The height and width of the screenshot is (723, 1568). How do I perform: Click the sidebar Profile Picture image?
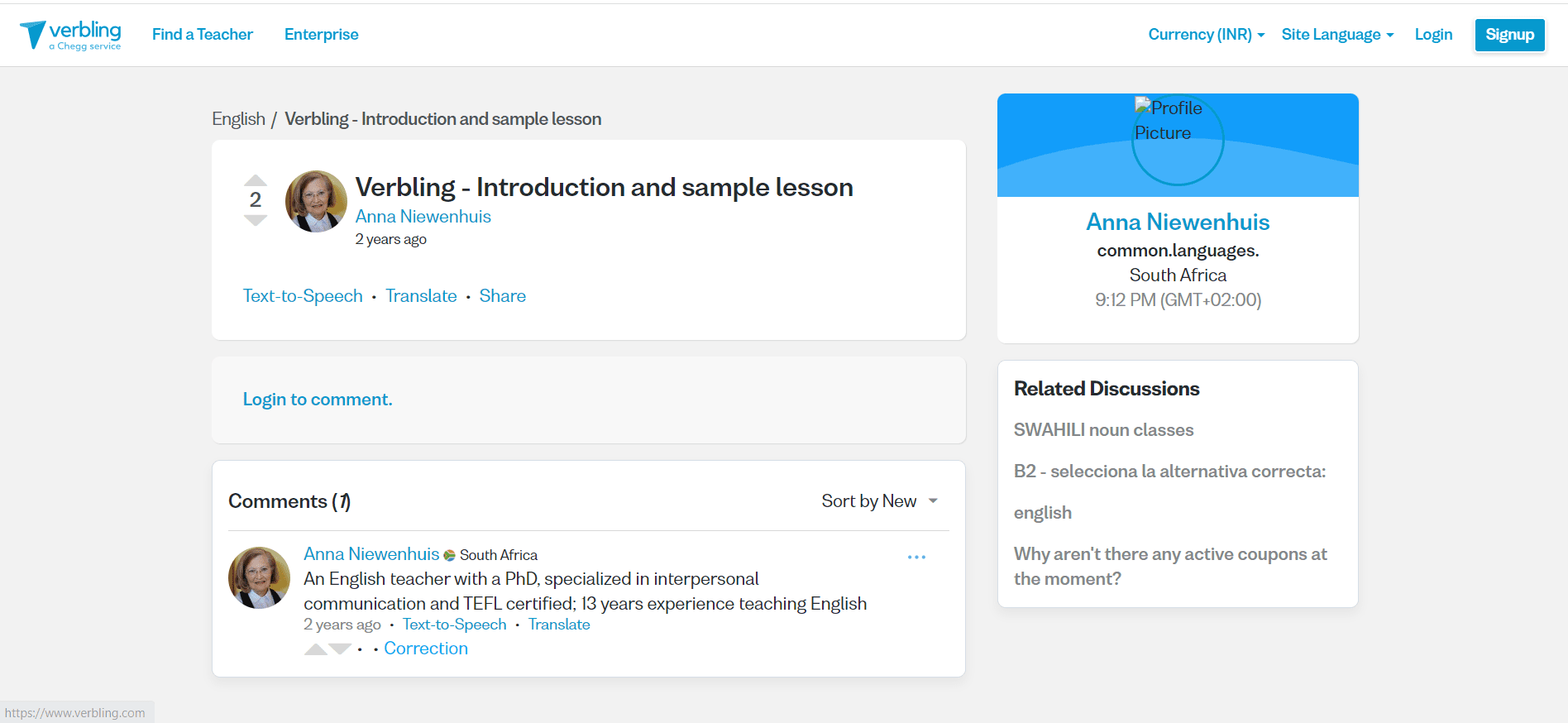[x=1177, y=139]
